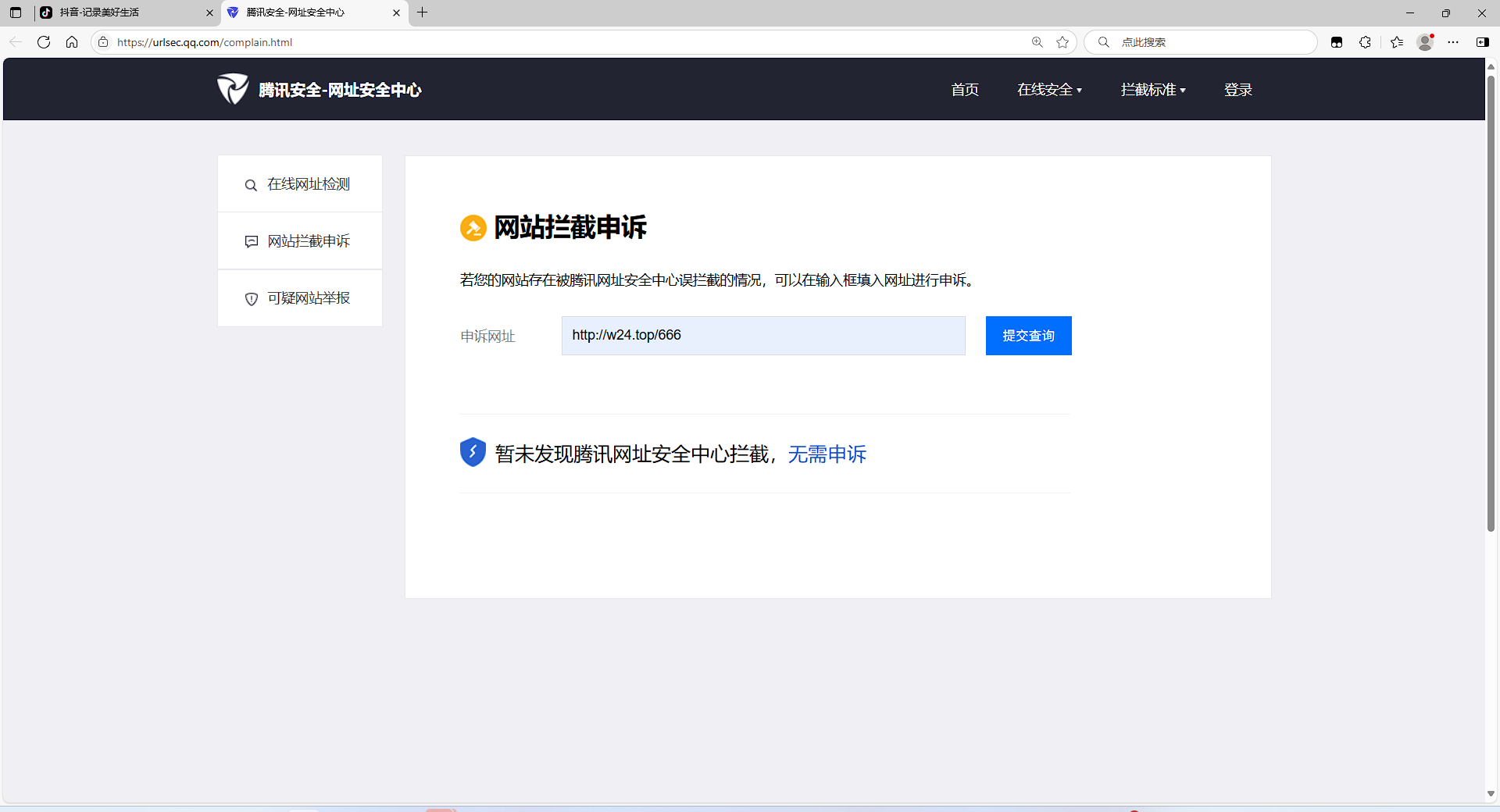Add this page to favorites star

1062,42
